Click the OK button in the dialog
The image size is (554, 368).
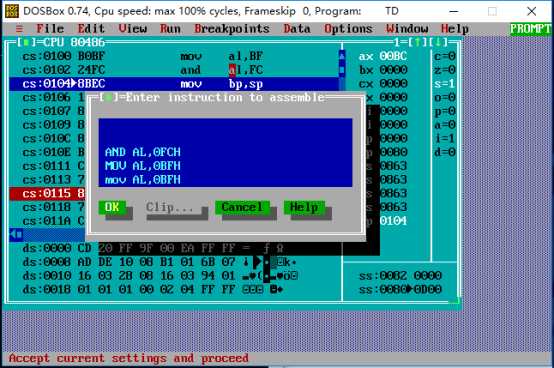point(112,207)
